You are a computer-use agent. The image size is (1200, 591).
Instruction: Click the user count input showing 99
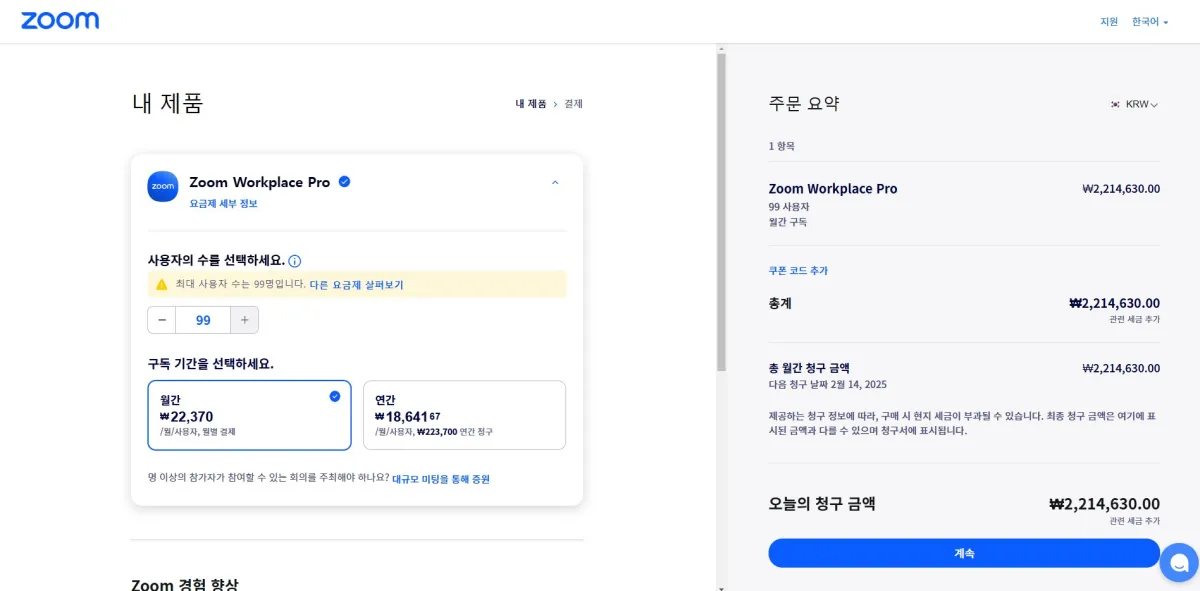(203, 319)
